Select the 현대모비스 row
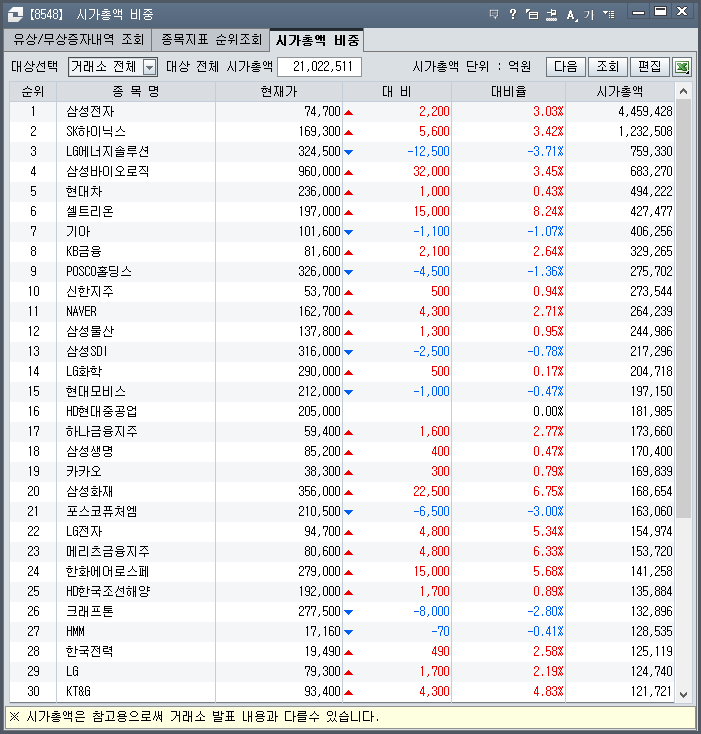The image size is (701, 734). point(342,391)
